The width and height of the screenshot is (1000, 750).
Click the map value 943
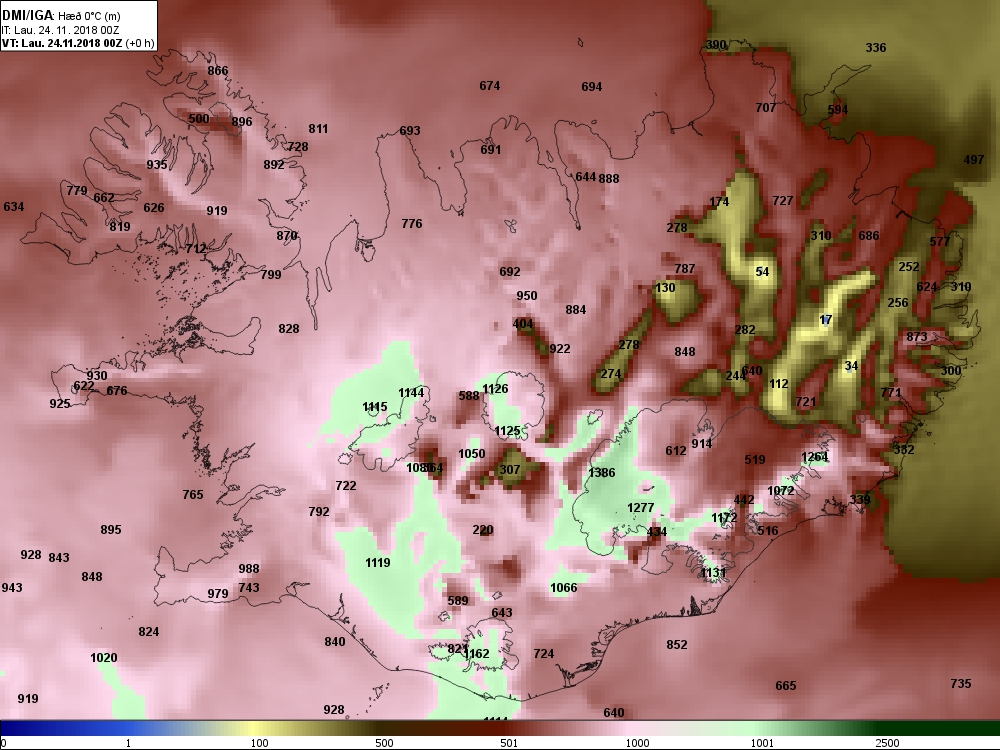point(12,587)
